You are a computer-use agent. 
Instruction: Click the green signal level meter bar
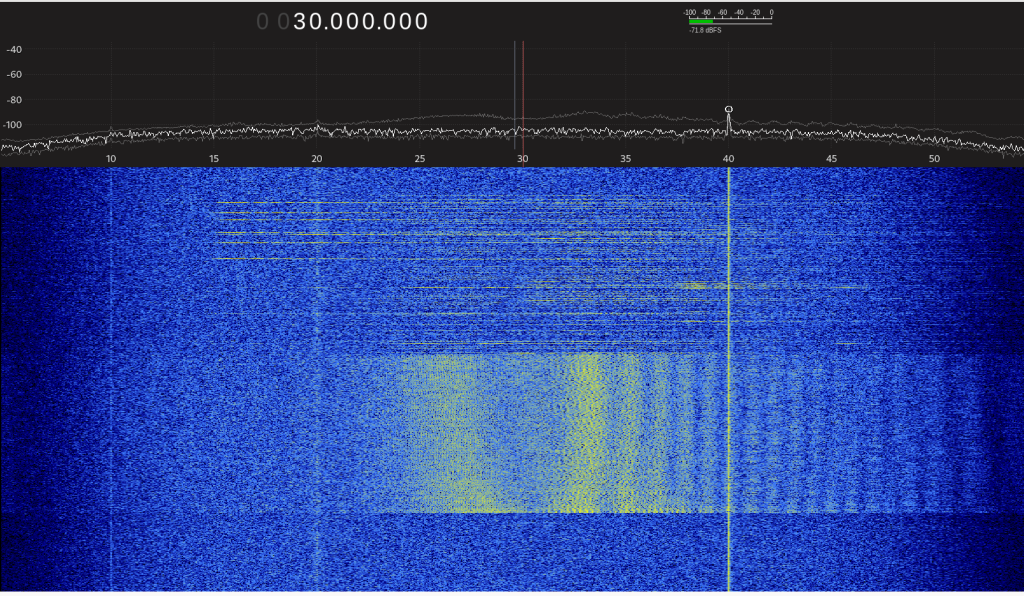[701, 22]
